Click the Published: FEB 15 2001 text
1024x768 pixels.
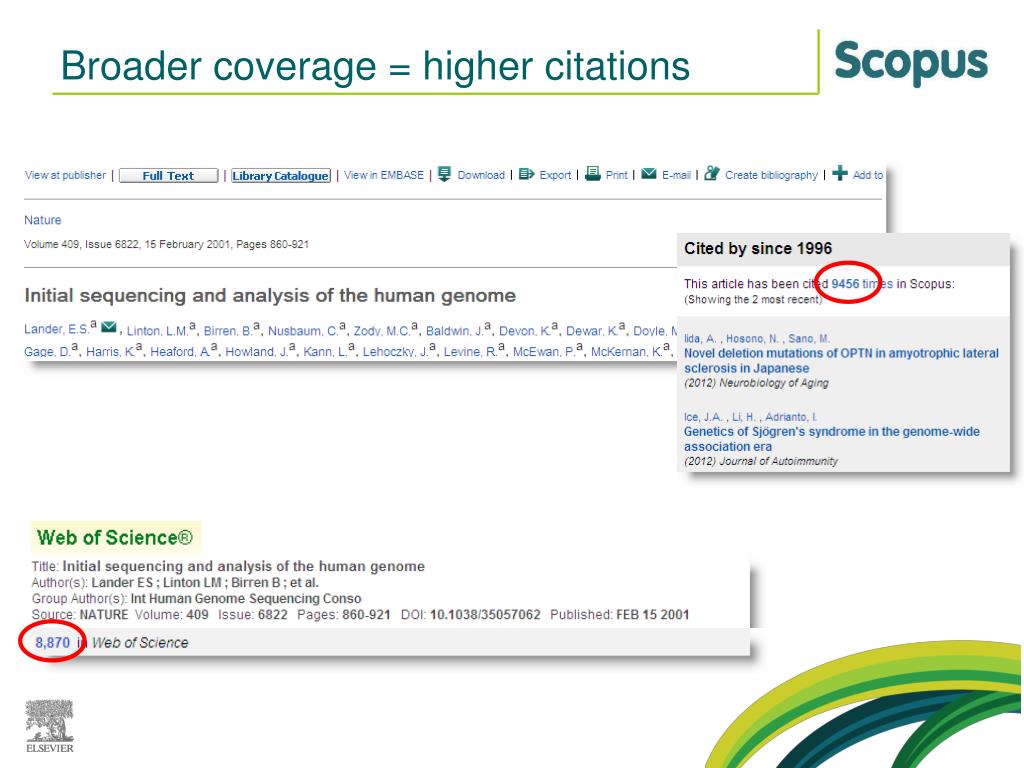click(x=619, y=615)
